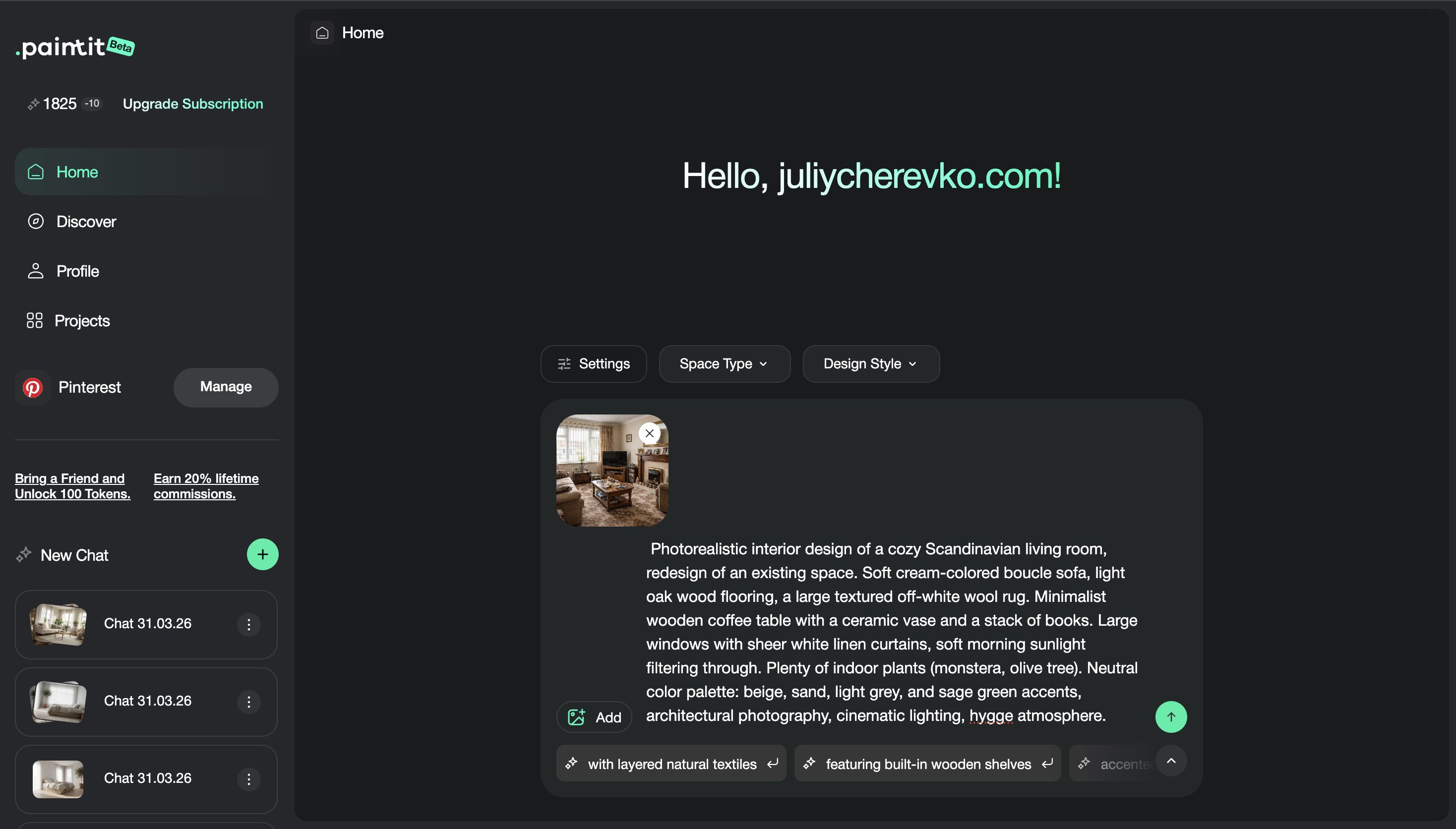This screenshot has height=829, width=1456.
Task: Go to Projects in sidebar
Action: (82, 321)
